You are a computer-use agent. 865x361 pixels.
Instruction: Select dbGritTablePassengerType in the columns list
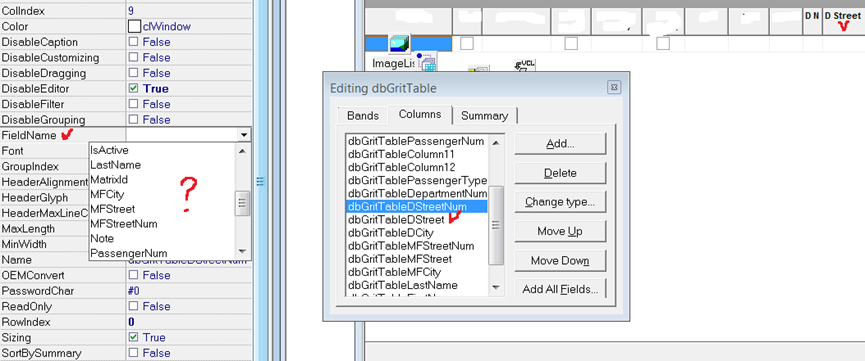[x=417, y=180]
